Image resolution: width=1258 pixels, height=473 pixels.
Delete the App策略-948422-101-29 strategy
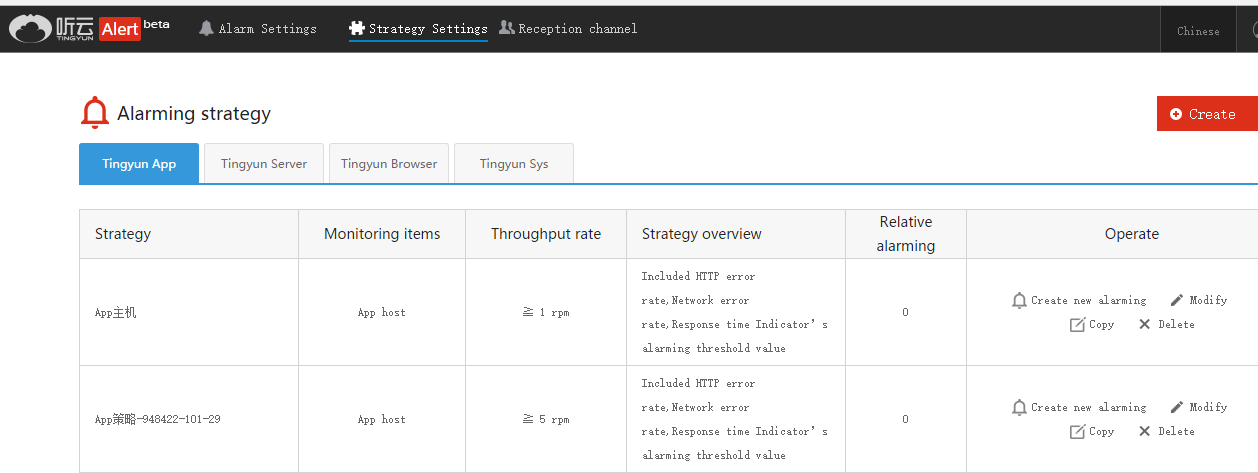pyautogui.click(x=1166, y=431)
